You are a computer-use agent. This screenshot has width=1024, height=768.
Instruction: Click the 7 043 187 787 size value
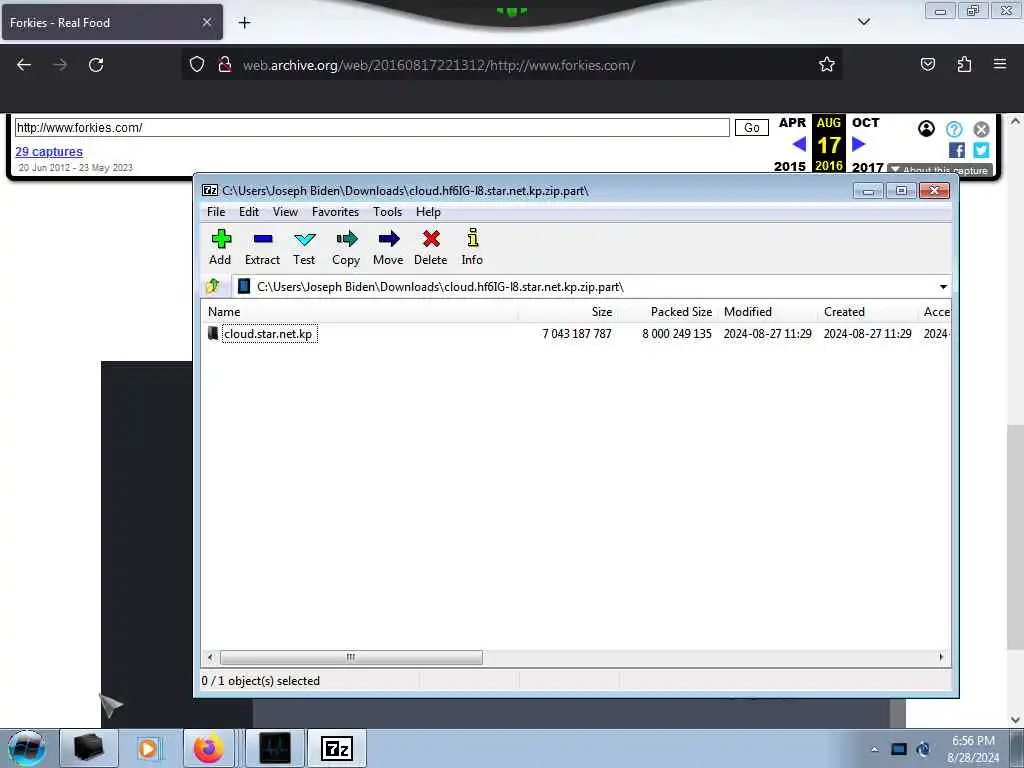pos(577,334)
